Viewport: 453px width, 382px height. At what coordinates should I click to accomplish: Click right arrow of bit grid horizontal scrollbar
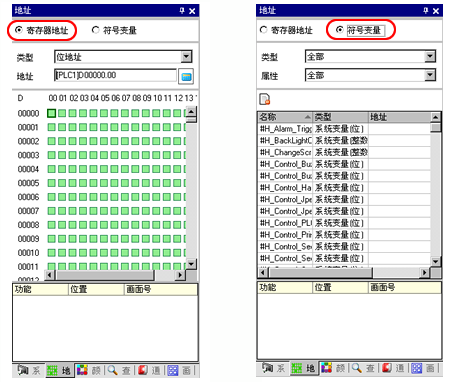[180, 275]
